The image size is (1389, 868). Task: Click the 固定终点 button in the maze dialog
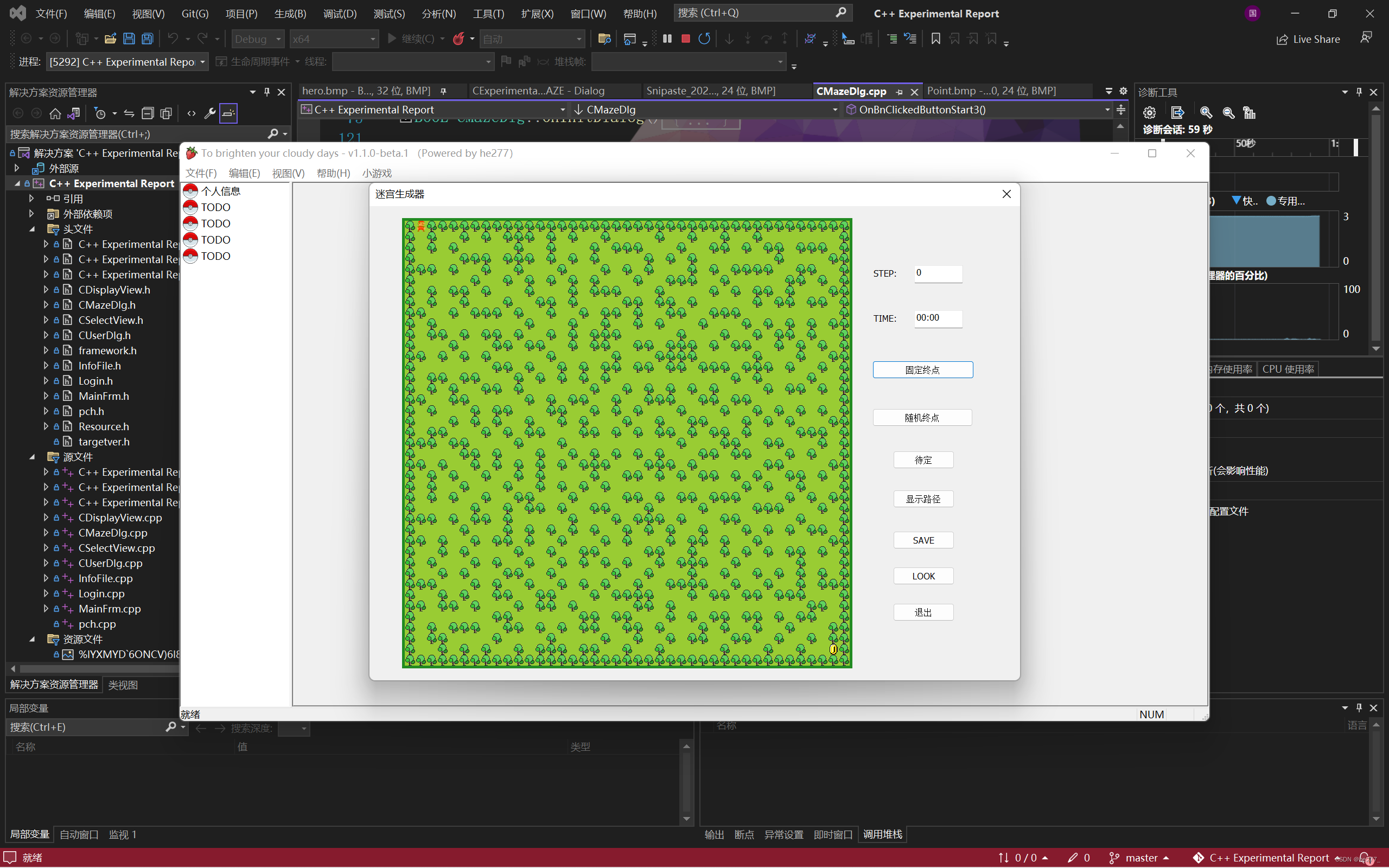922,369
